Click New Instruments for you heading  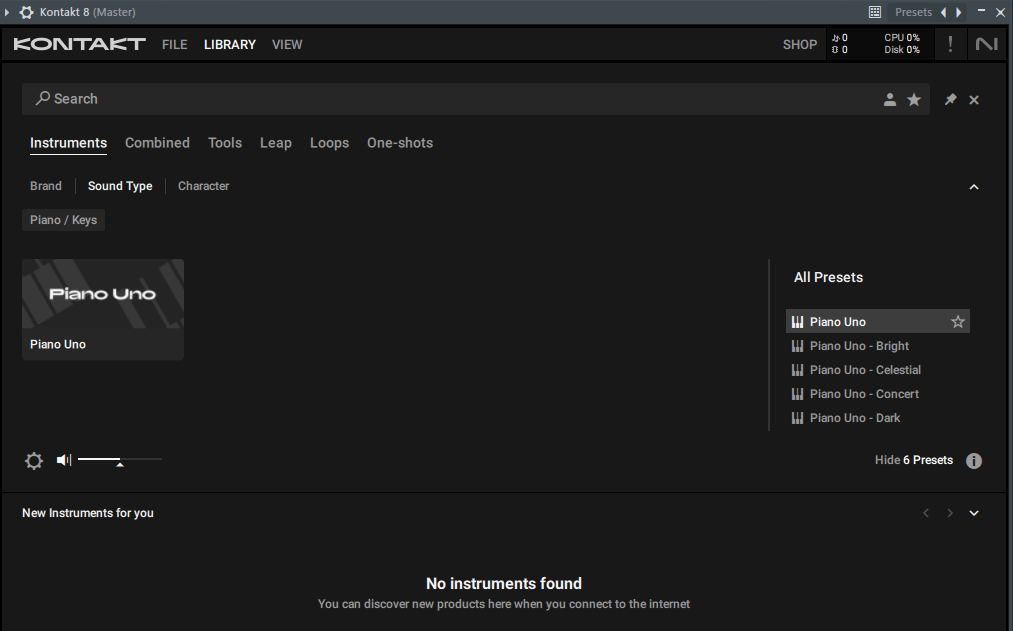88,513
